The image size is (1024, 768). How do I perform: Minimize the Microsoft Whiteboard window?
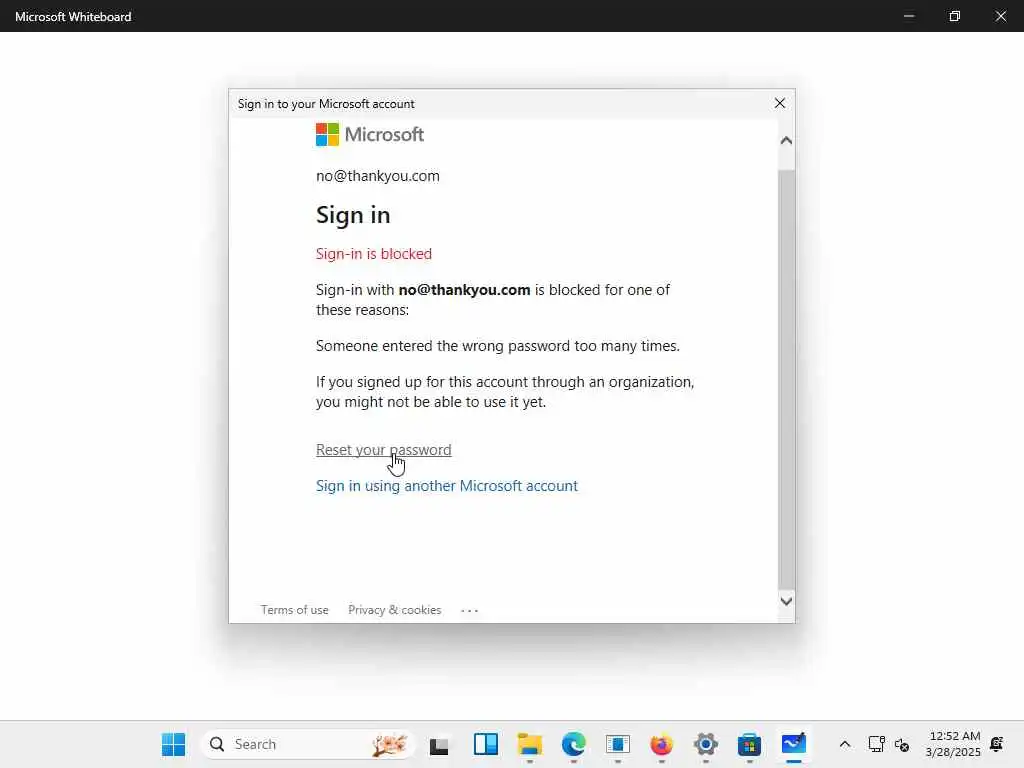click(908, 16)
